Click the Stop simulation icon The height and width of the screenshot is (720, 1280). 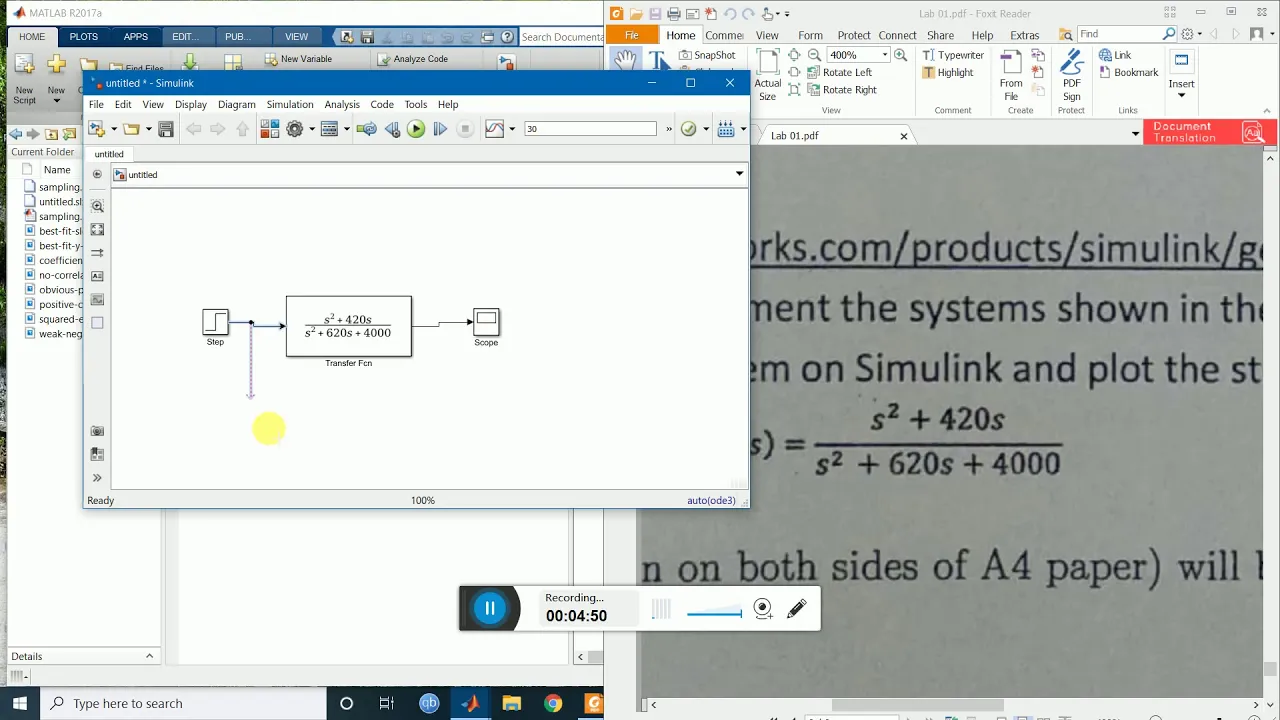(x=465, y=129)
